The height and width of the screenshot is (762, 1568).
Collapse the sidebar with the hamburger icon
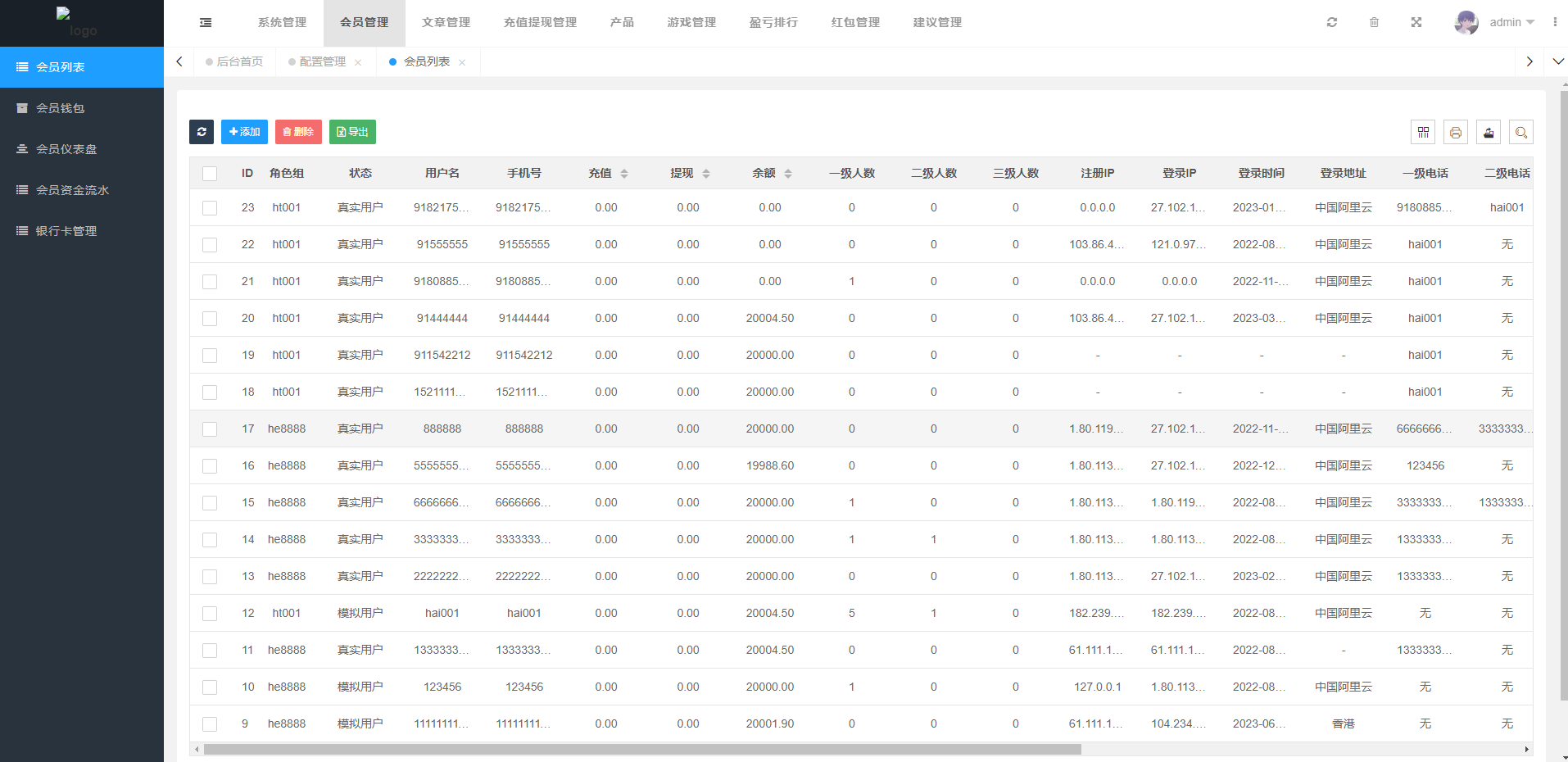(206, 23)
